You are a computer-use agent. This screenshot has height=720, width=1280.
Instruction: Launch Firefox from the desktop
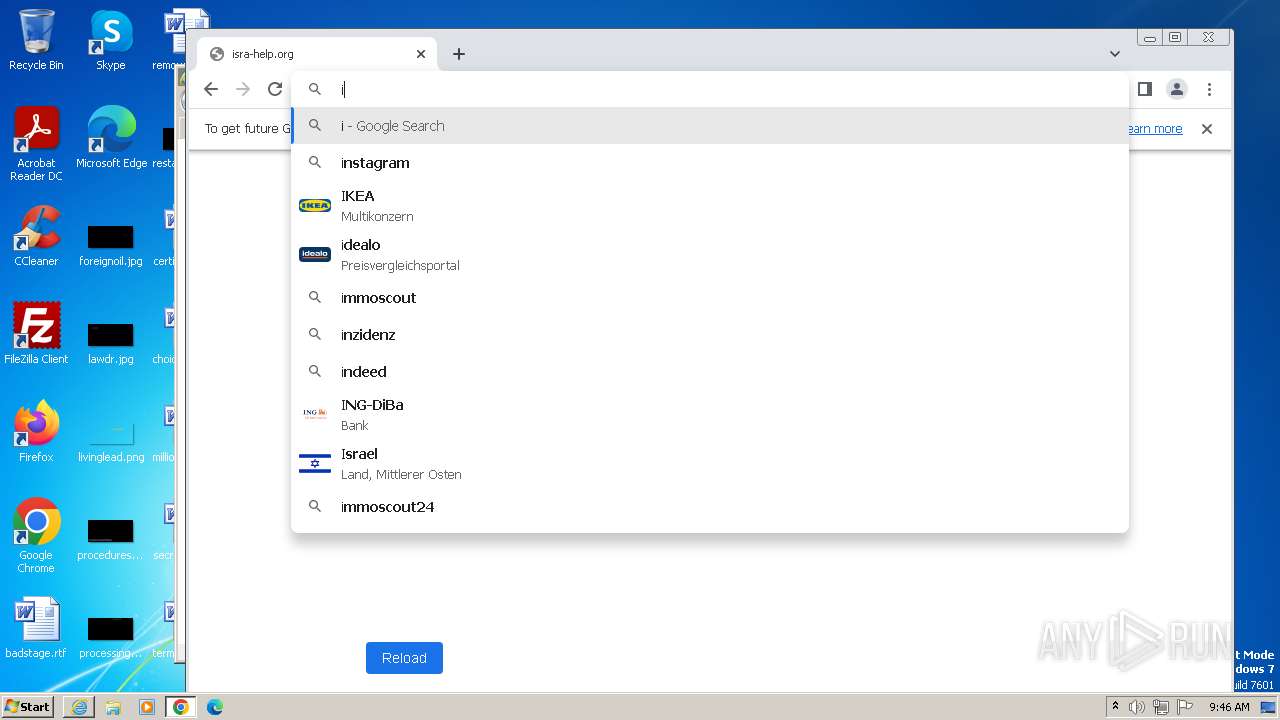point(36,432)
